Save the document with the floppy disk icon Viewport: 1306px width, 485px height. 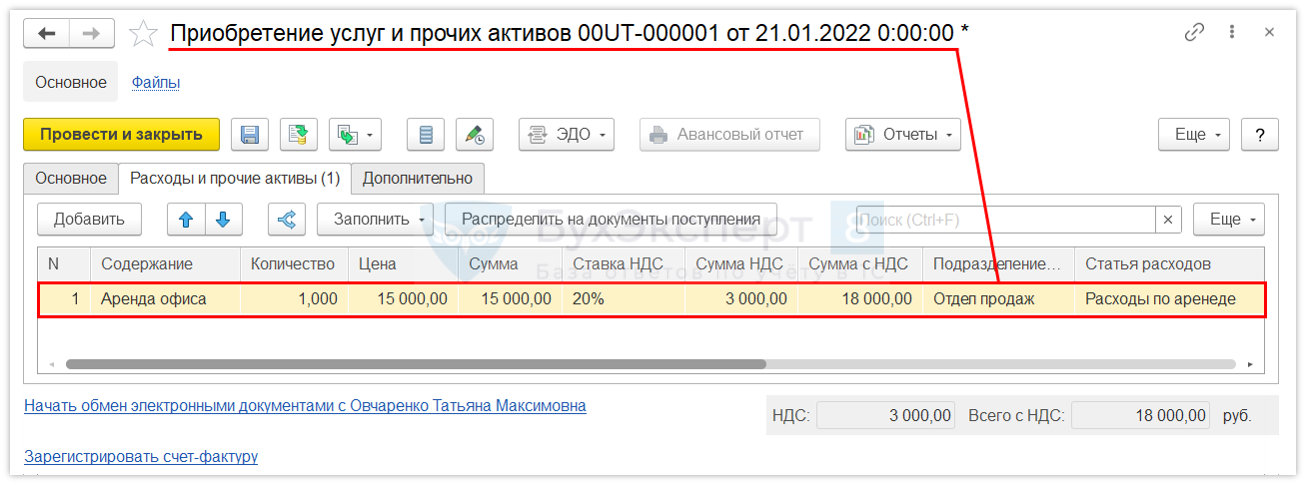tap(250, 134)
